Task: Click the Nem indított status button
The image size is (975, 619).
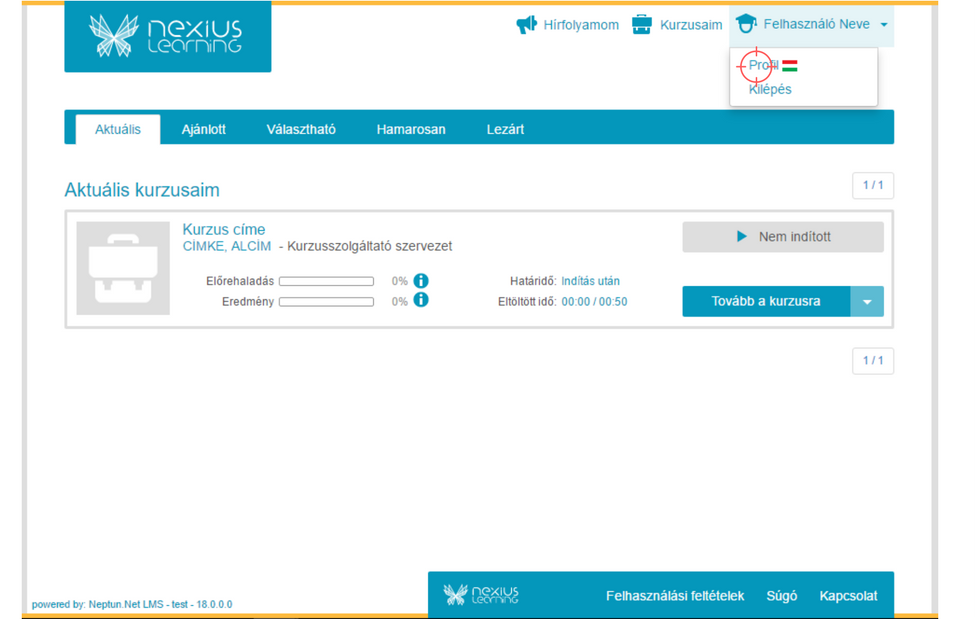Action: (783, 237)
